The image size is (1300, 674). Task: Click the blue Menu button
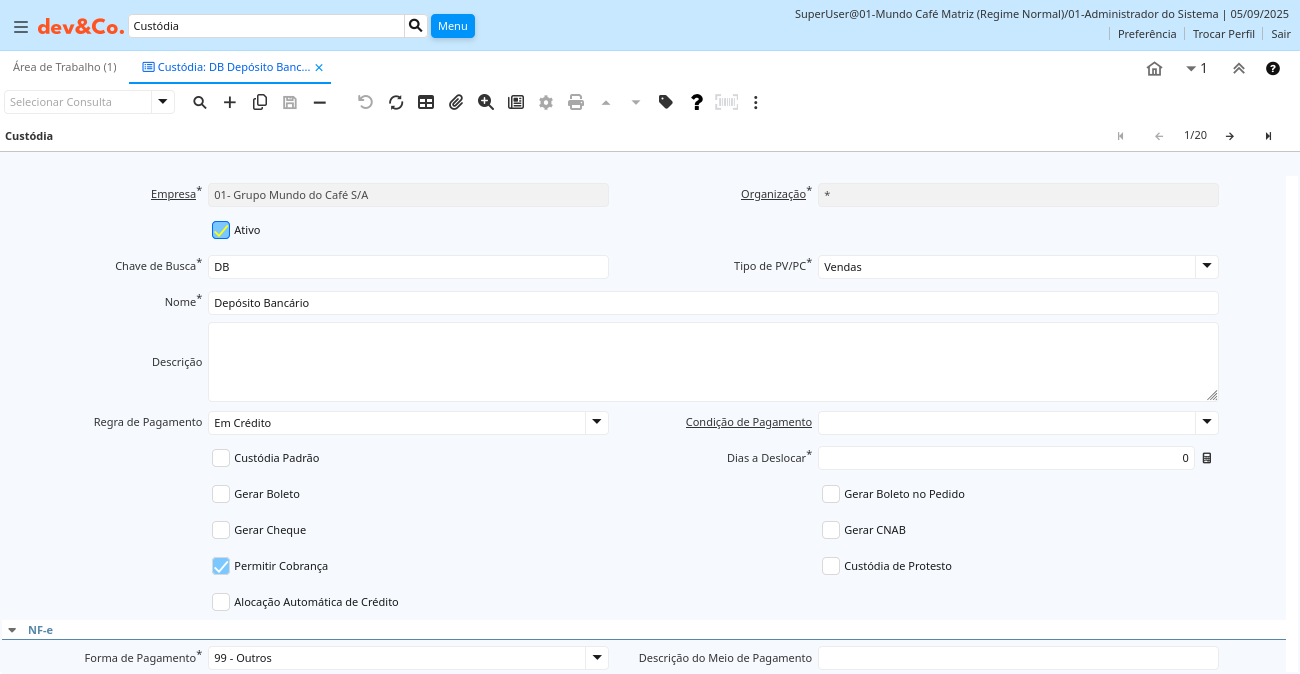(452, 26)
